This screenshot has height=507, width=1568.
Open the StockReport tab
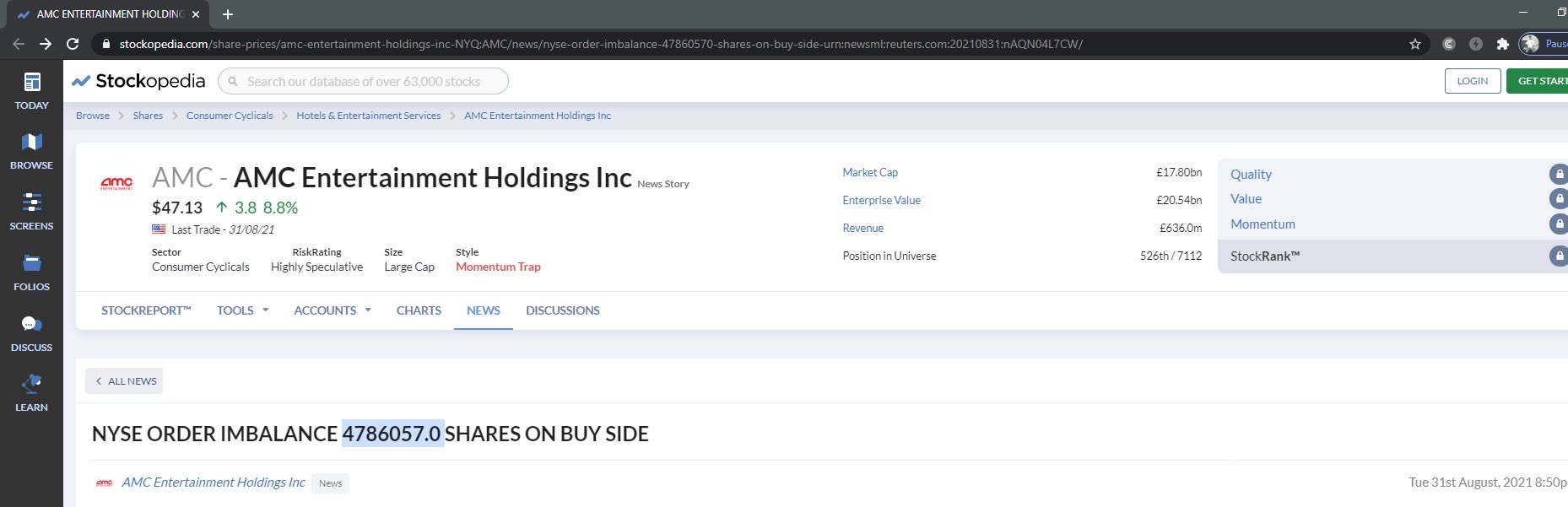point(146,310)
